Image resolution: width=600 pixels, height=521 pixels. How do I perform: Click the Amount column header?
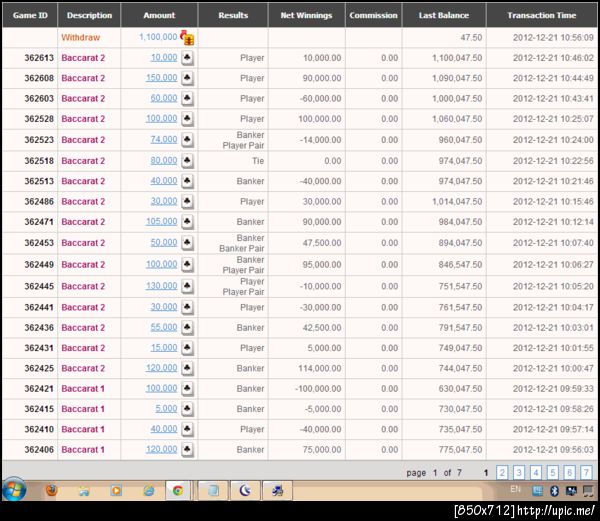coord(159,15)
